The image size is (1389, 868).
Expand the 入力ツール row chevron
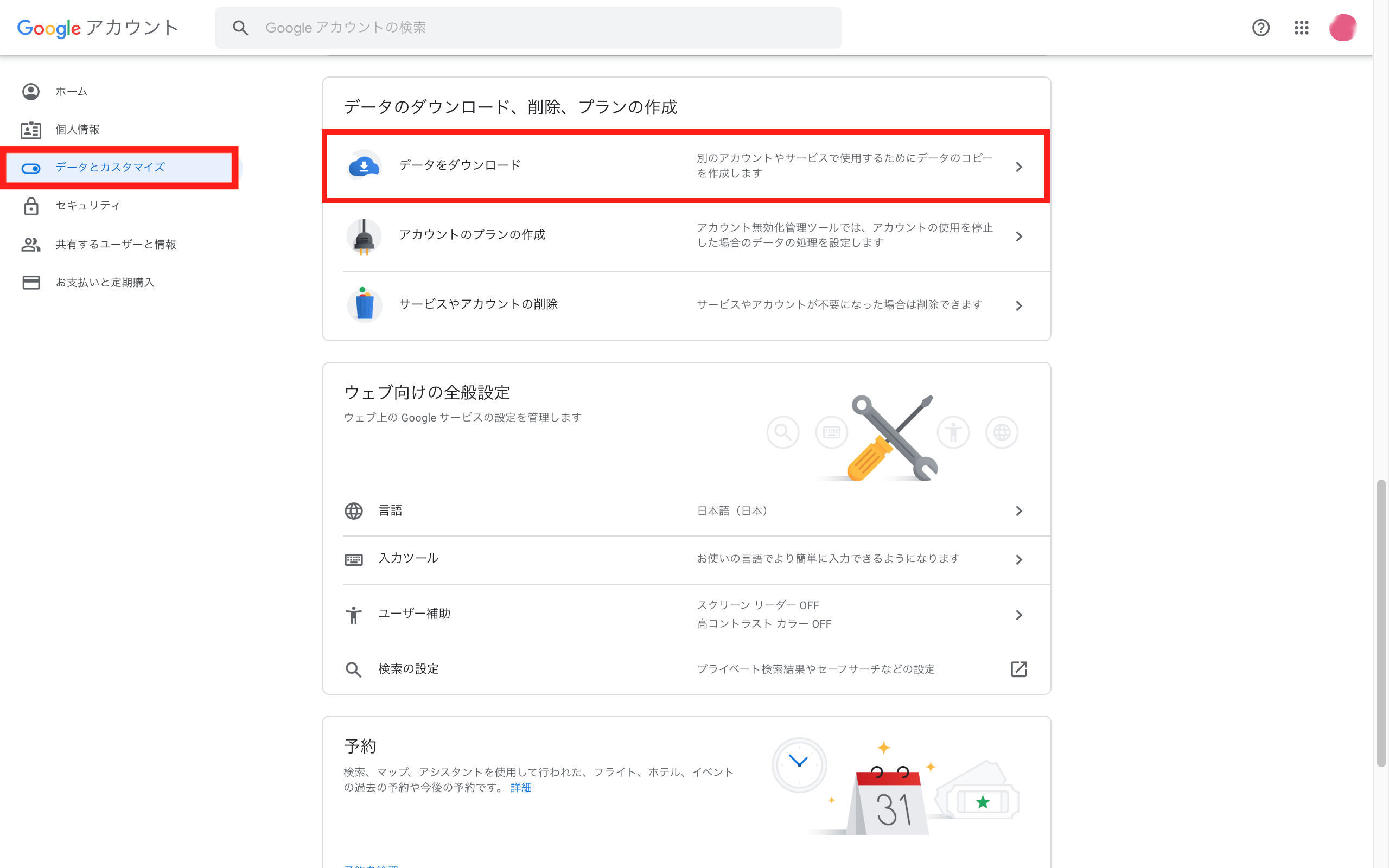click(x=1020, y=559)
